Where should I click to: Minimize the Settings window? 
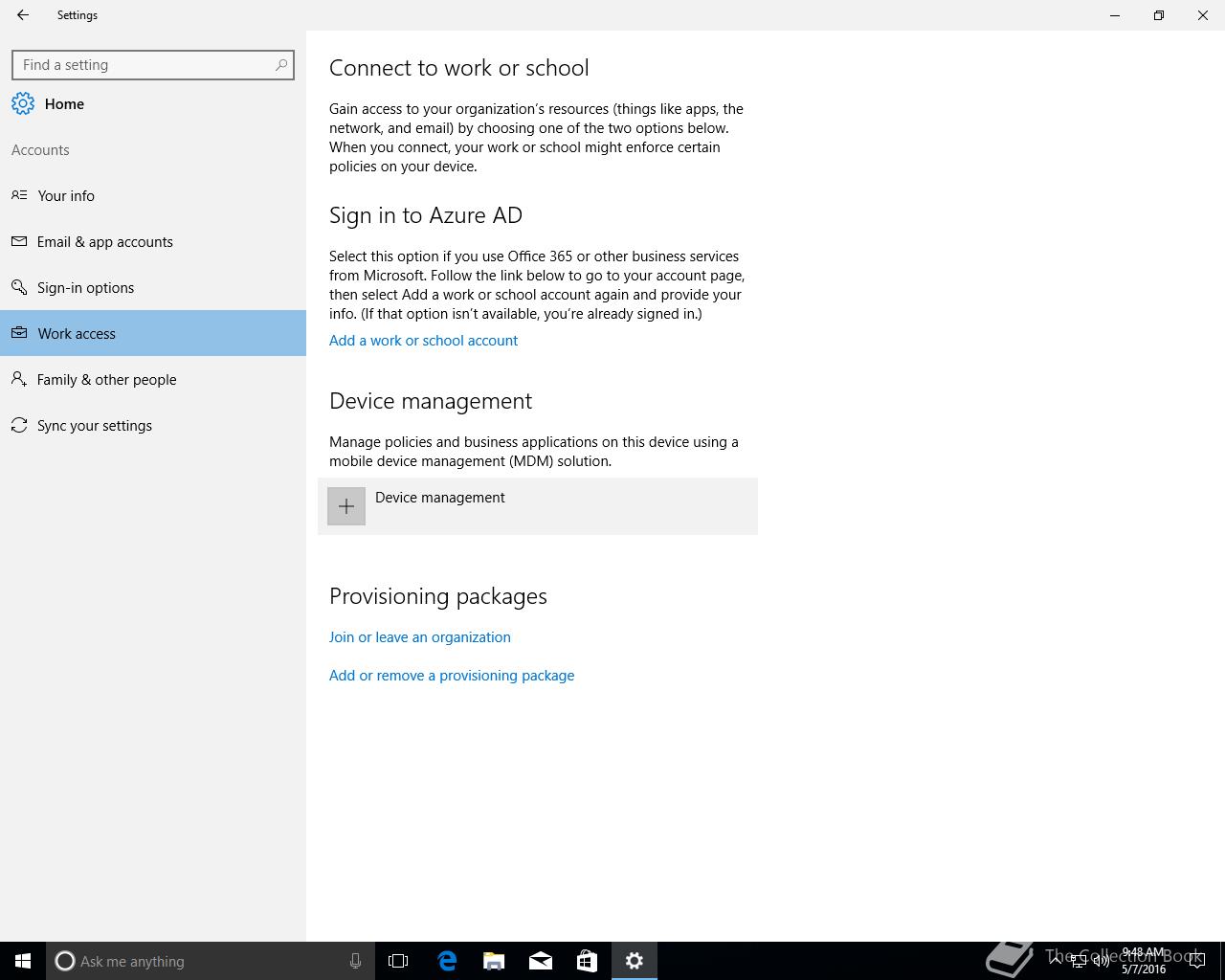(1115, 15)
